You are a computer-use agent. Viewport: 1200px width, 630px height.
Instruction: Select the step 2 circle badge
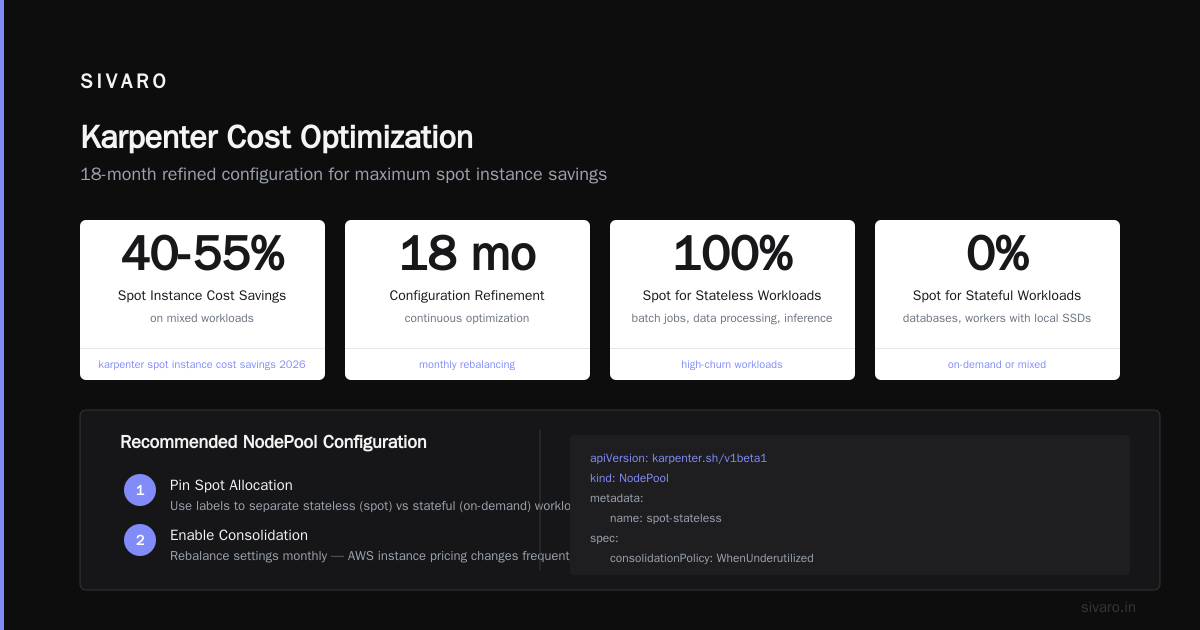click(140, 540)
